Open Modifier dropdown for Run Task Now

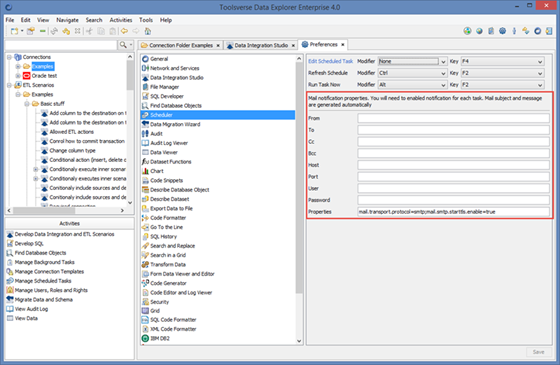pos(443,85)
